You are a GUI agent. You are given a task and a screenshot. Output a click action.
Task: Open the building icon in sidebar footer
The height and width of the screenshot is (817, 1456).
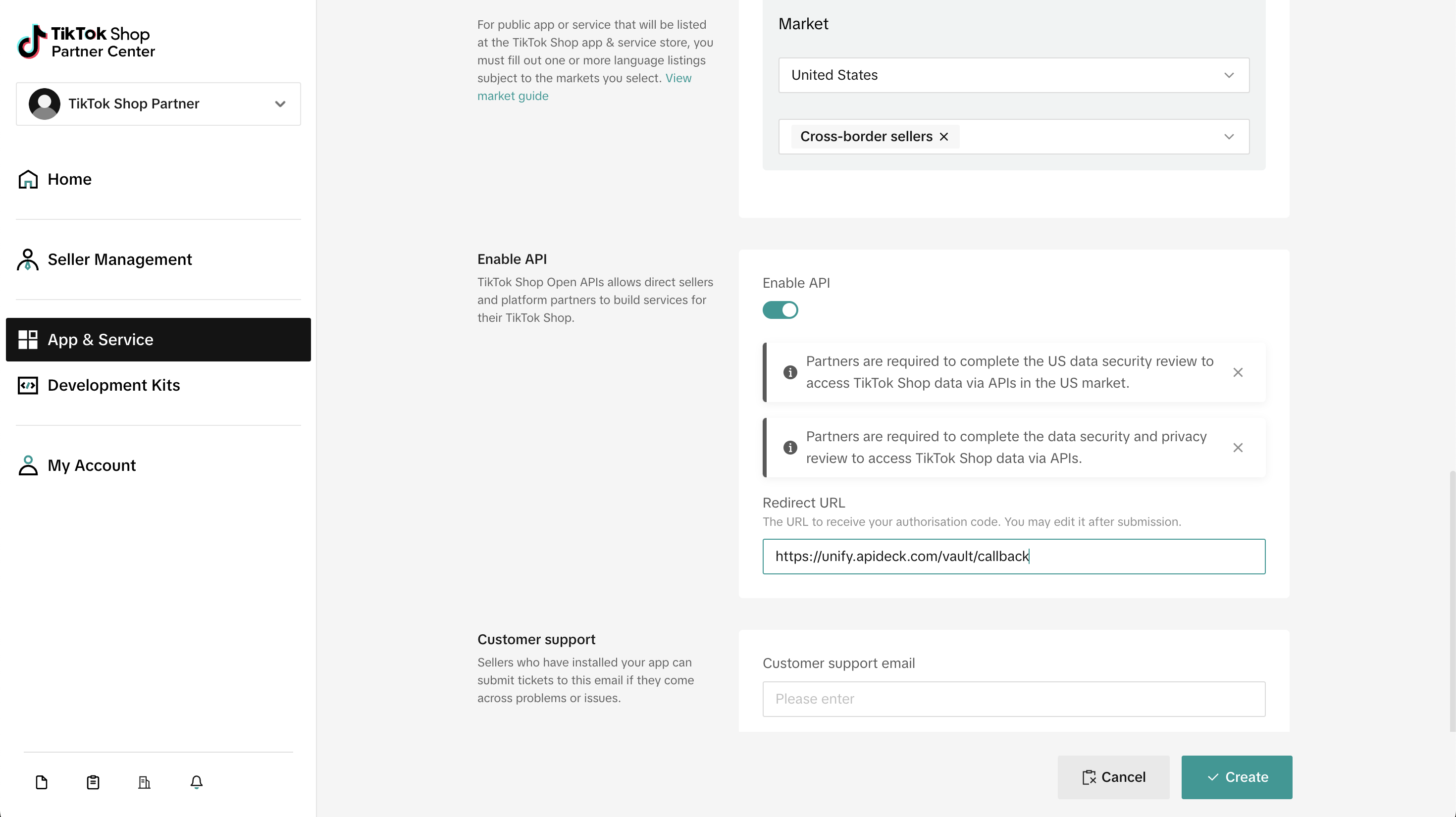coord(145,782)
